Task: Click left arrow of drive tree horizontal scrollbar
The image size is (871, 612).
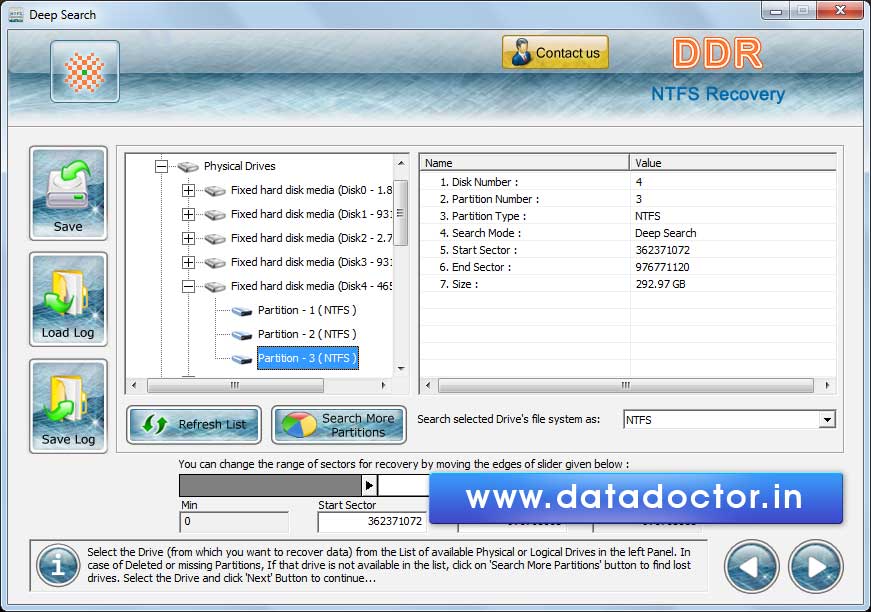Action: (134, 385)
